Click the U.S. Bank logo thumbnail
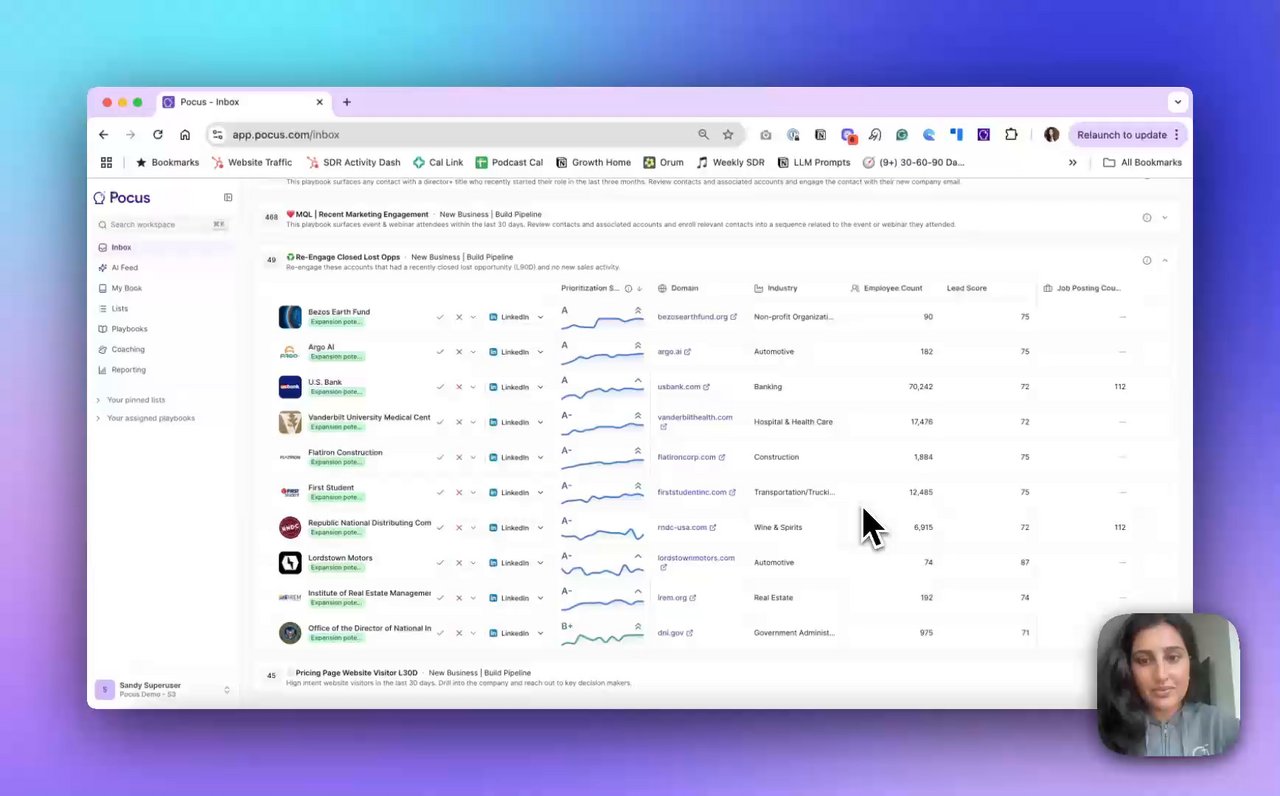Viewport: 1280px width, 796px height. pos(290,387)
